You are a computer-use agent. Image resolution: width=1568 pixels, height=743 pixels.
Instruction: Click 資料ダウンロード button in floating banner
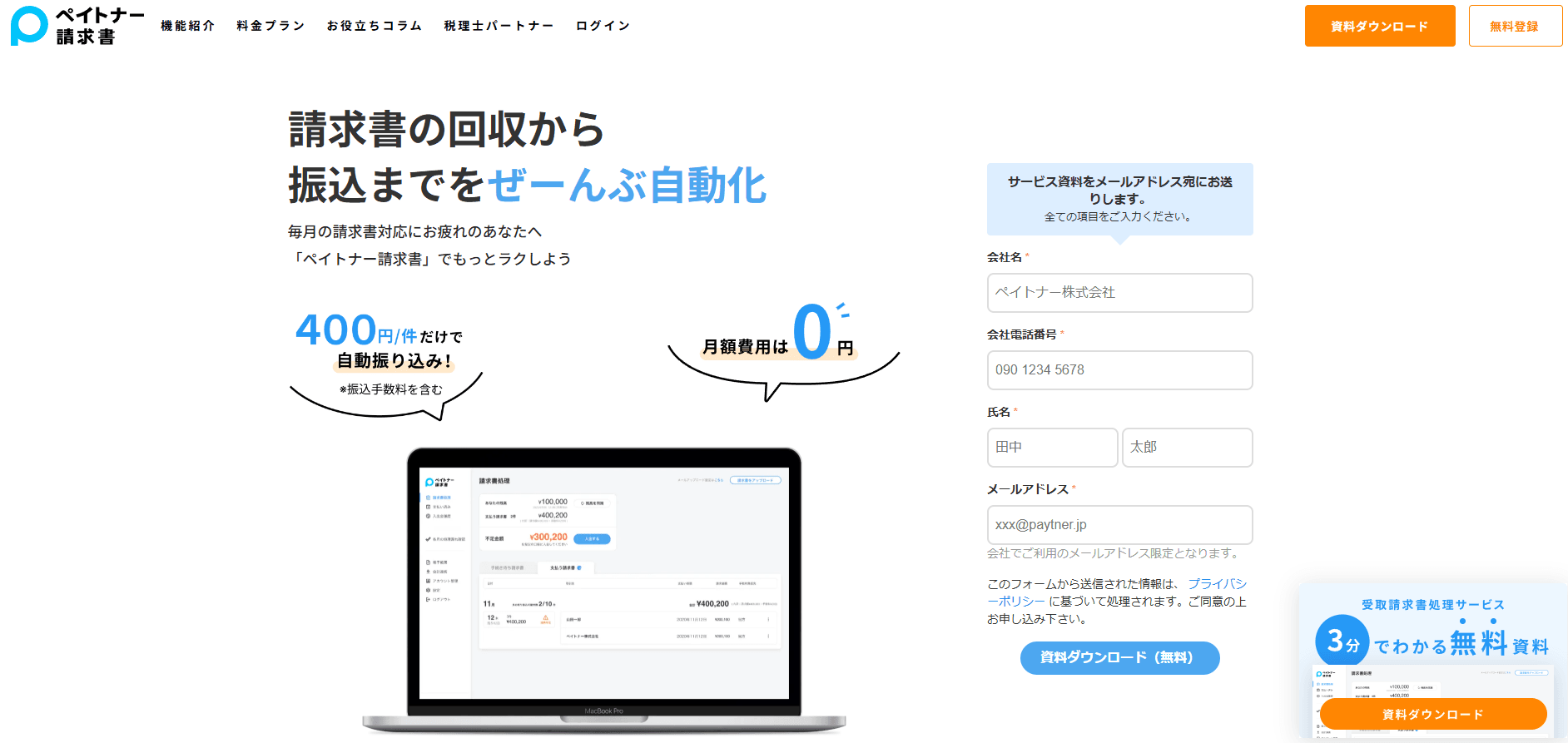(1432, 714)
